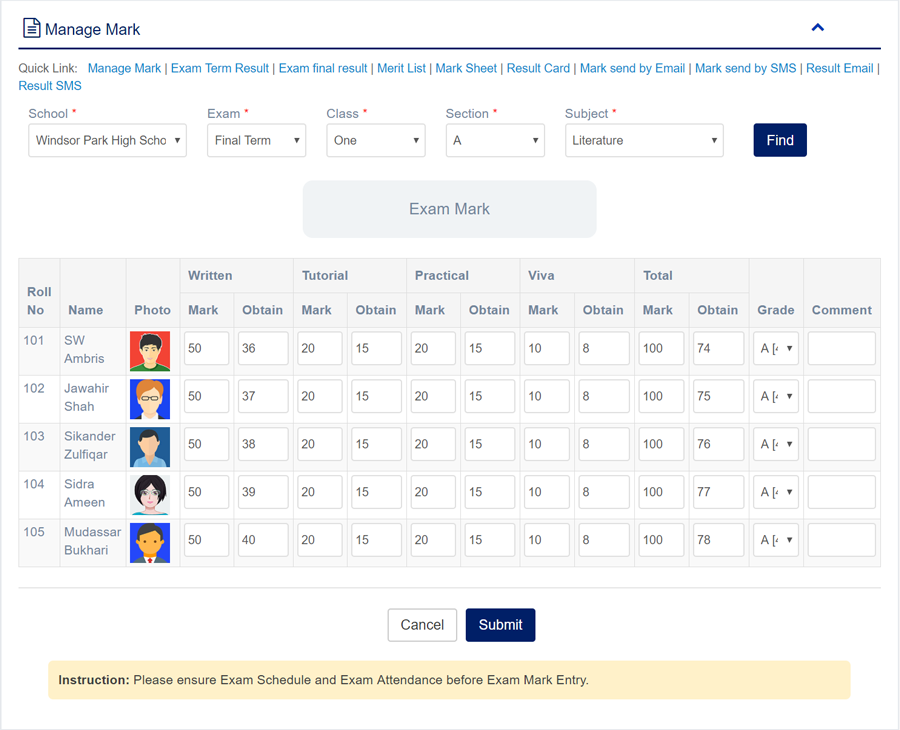Image resolution: width=900 pixels, height=730 pixels.
Task: Submit the exam marks
Action: pyautogui.click(x=500, y=625)
